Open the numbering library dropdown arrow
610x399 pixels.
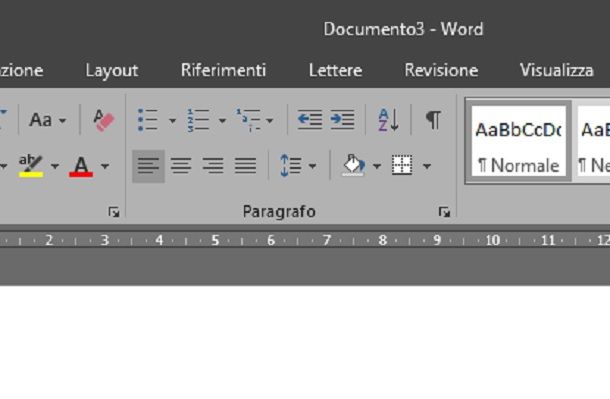222,121
